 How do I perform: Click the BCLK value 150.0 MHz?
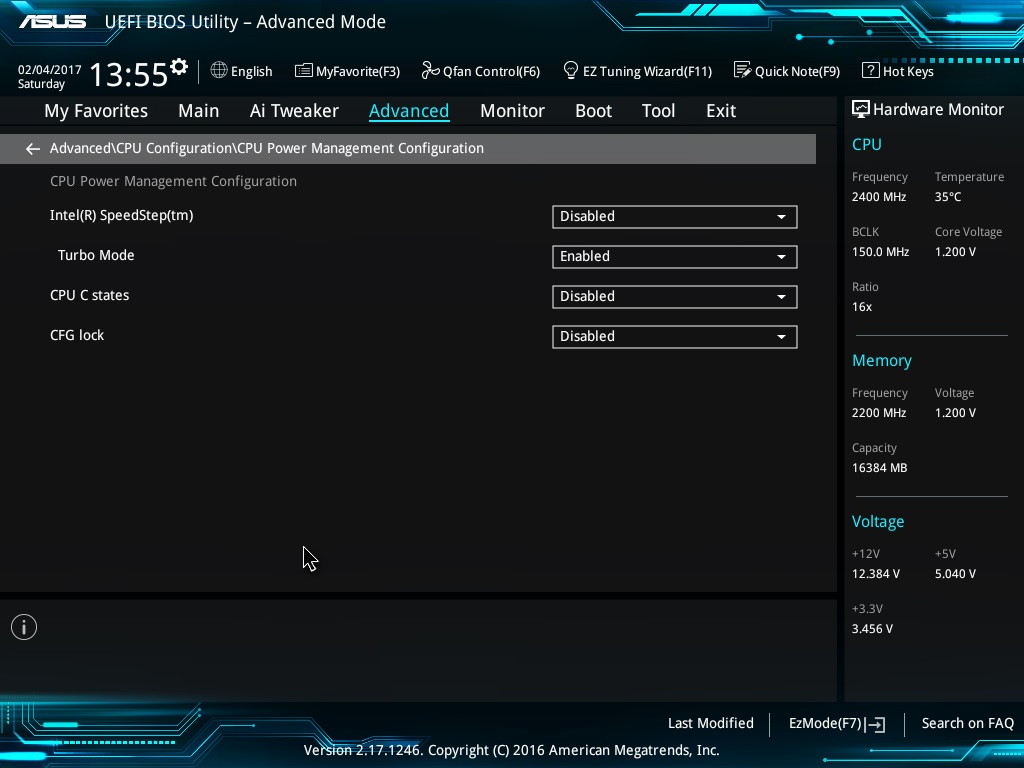click(880, 251)
